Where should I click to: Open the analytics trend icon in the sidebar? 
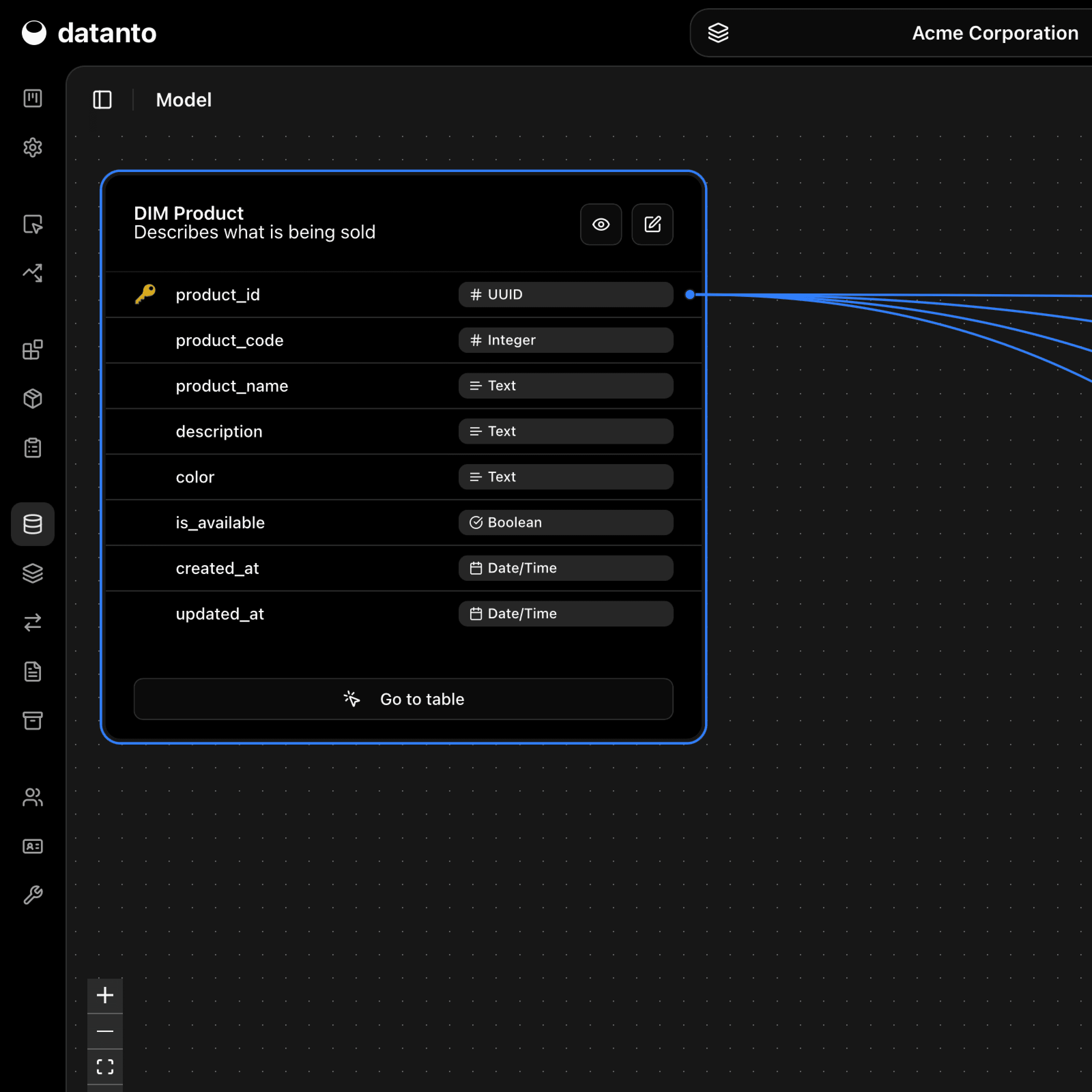pyautogui.click(x=33, y=273)
